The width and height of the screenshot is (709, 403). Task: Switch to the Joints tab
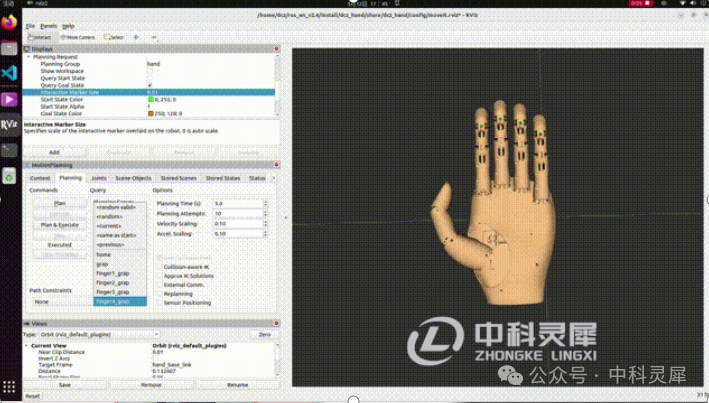(99, 177)
